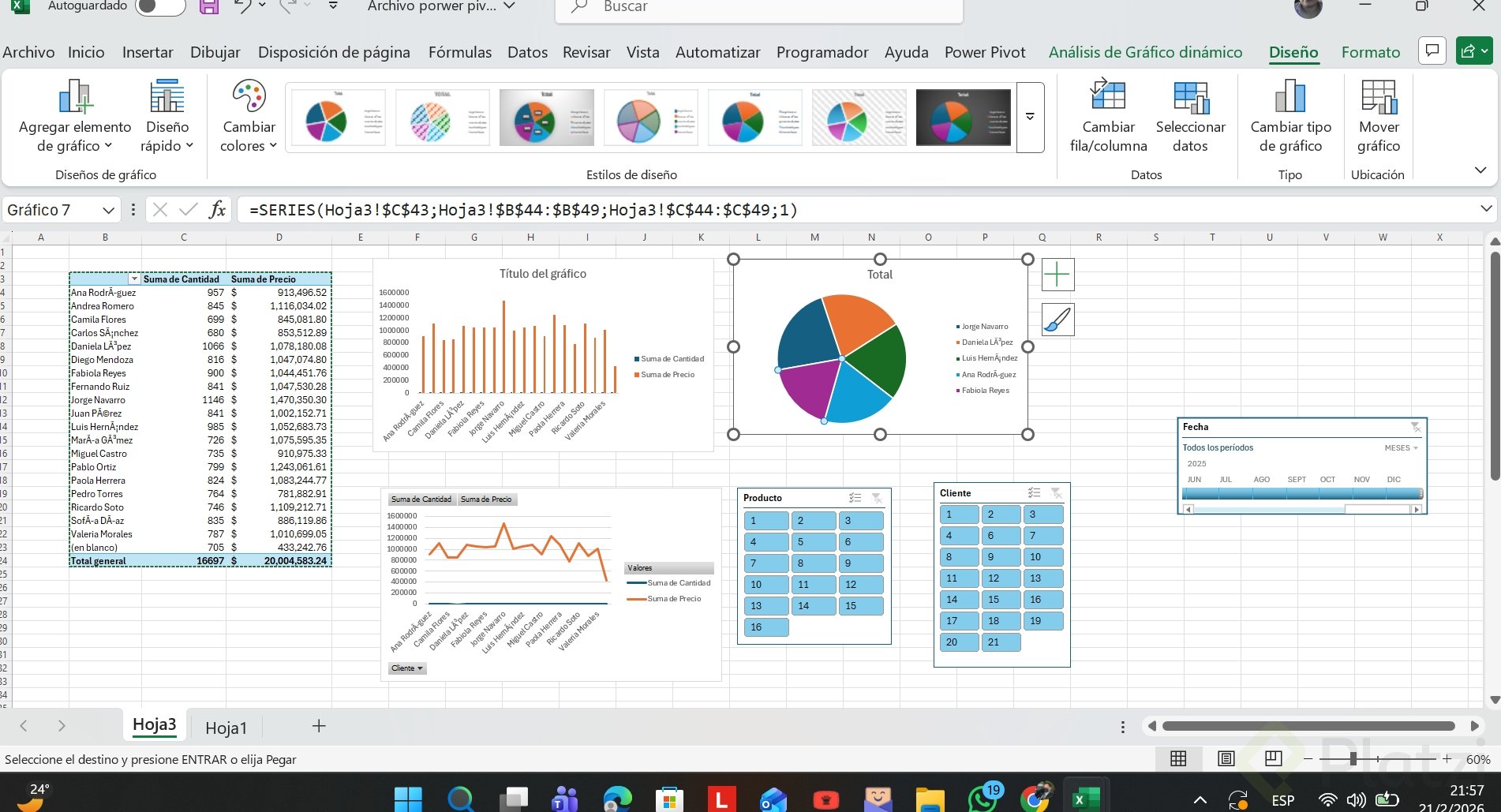Select item 16 in the Producto slicer
Screen dimensions: 1501x812
click(x=765, y=627)
